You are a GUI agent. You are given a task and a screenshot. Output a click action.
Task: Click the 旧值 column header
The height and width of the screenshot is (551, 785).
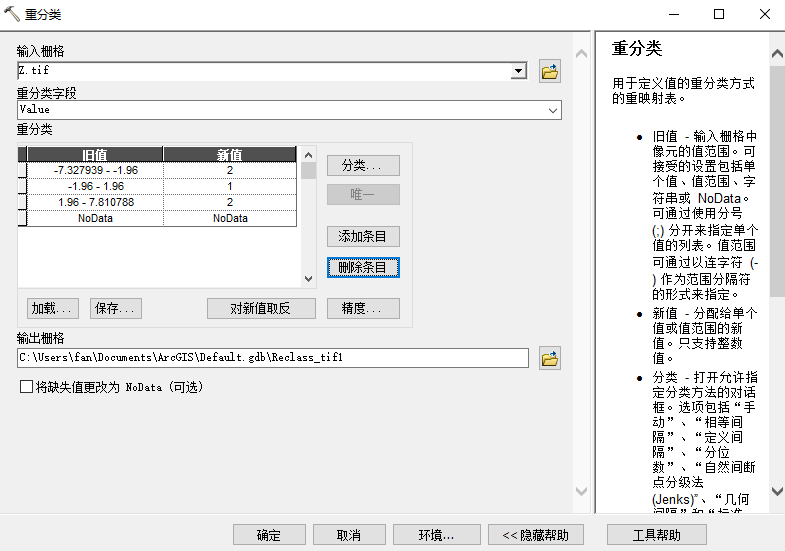95,154
